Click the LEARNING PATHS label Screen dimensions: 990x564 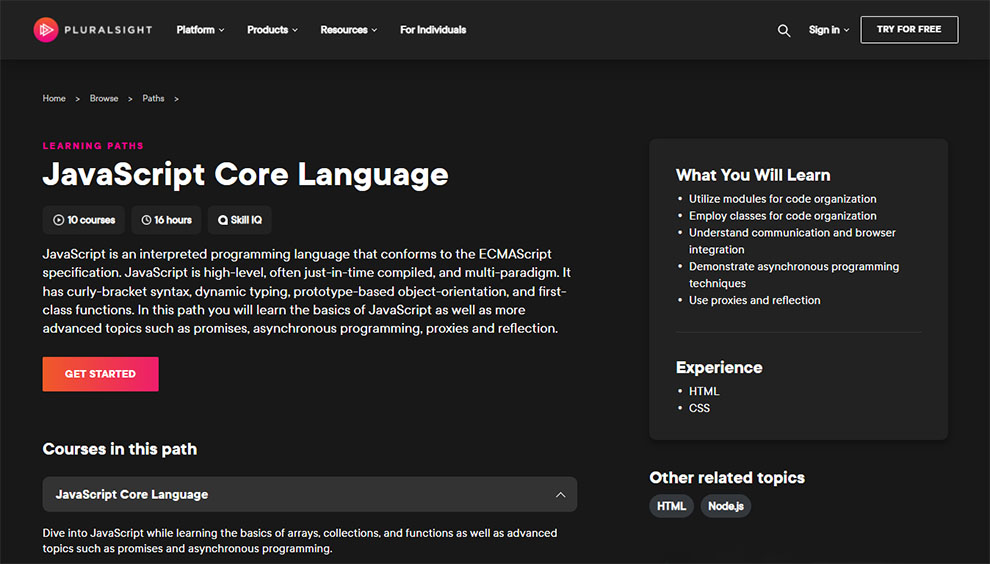tap(93, 146)
